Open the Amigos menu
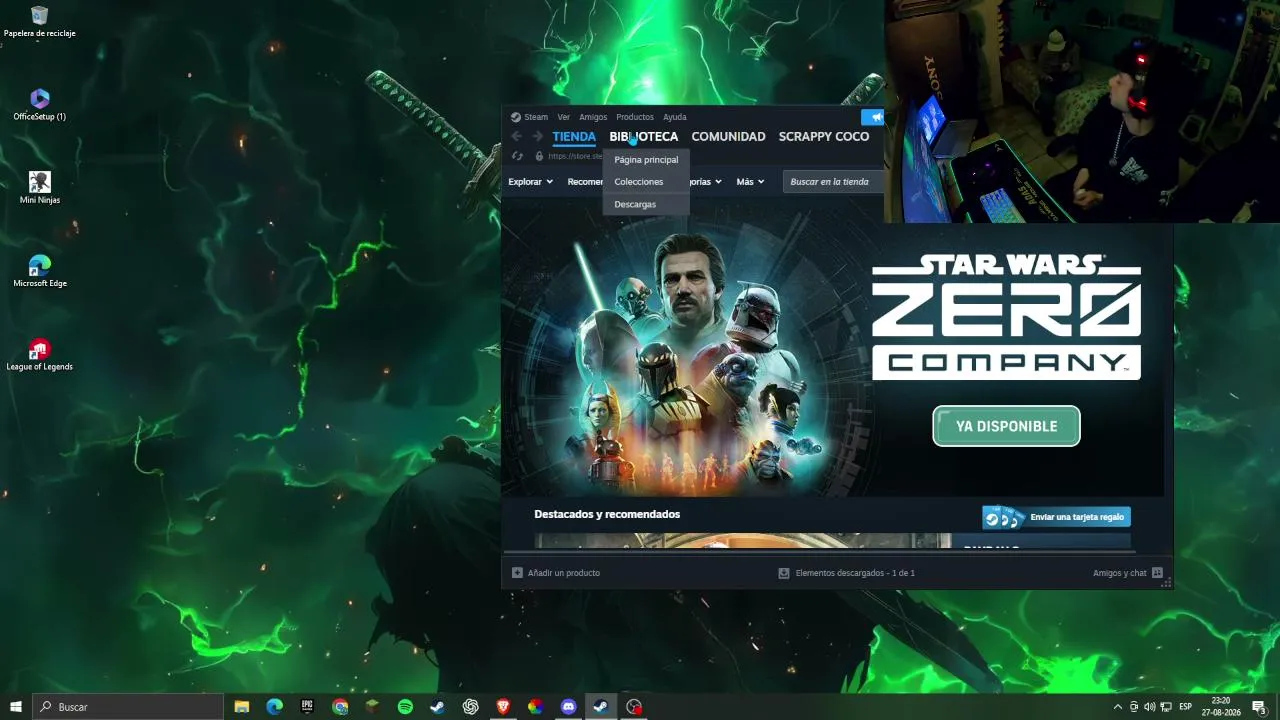Screen dimensions: 1280x720 coord(593,117)
